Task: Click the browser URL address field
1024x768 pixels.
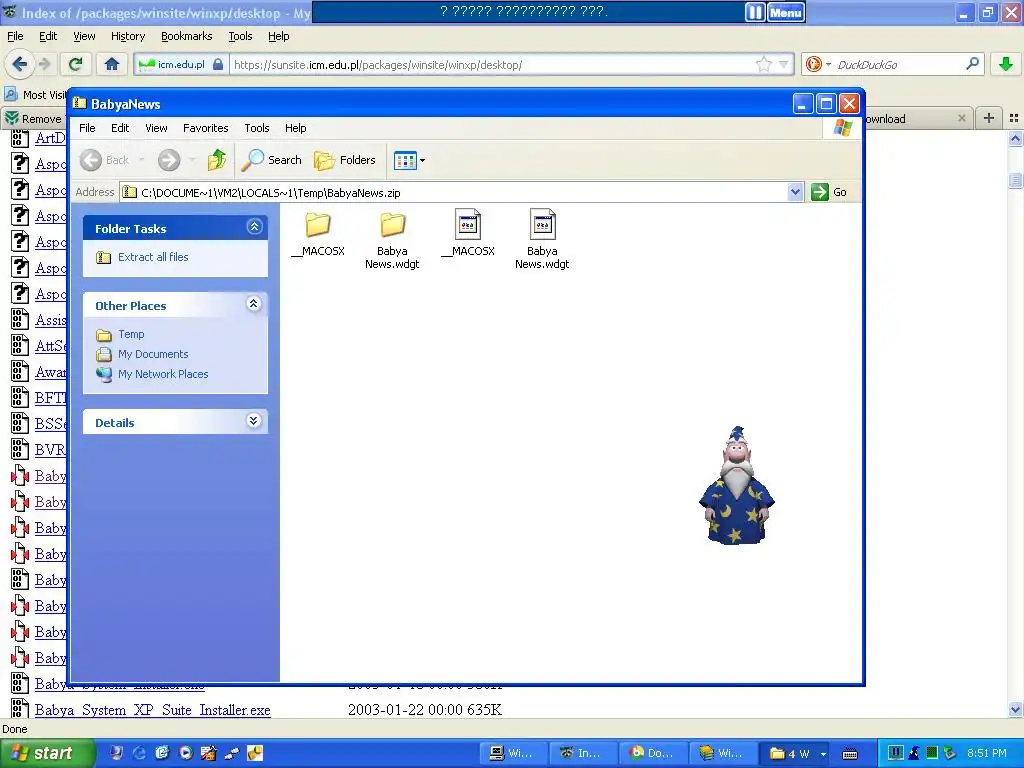Action: [x=493, y=65]
